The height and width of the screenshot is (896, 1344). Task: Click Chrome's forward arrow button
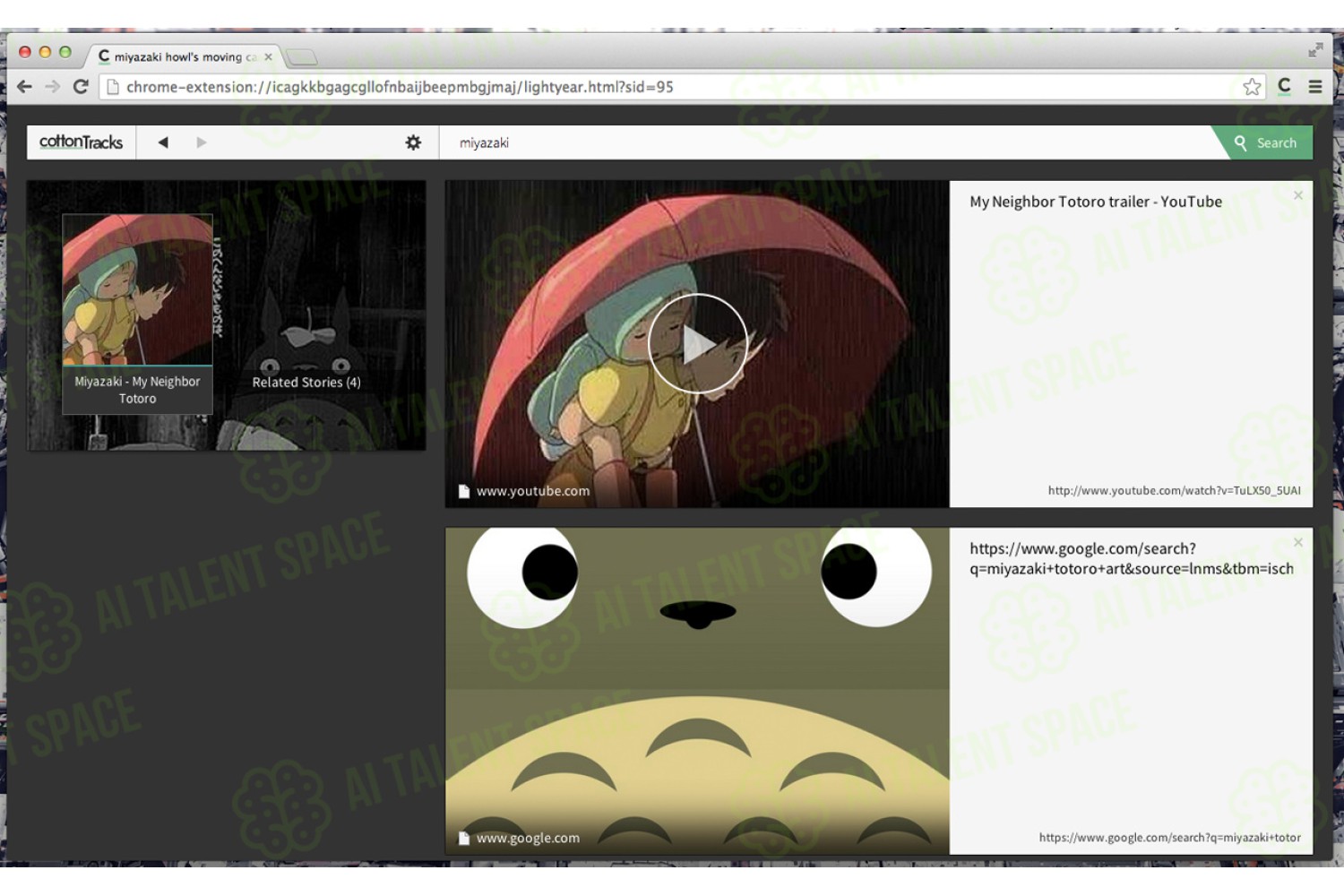click(52, 87)
